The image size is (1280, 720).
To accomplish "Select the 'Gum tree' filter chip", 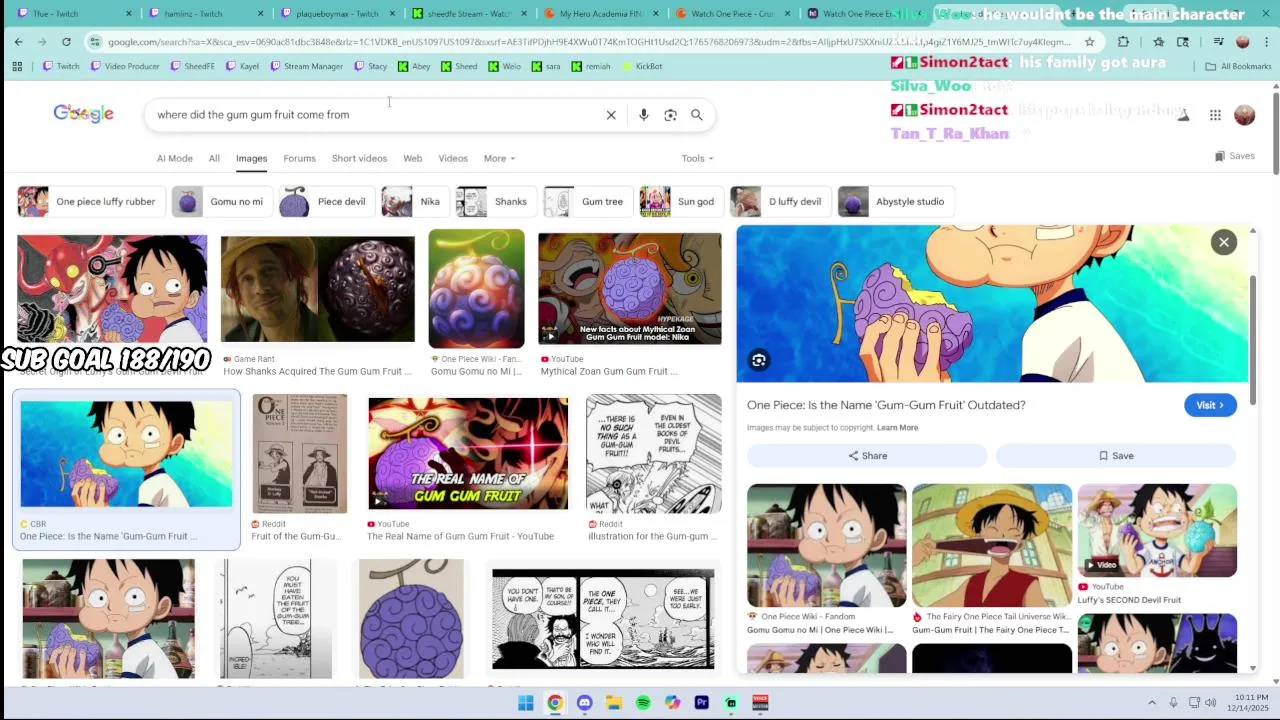I will click(588, 201).
